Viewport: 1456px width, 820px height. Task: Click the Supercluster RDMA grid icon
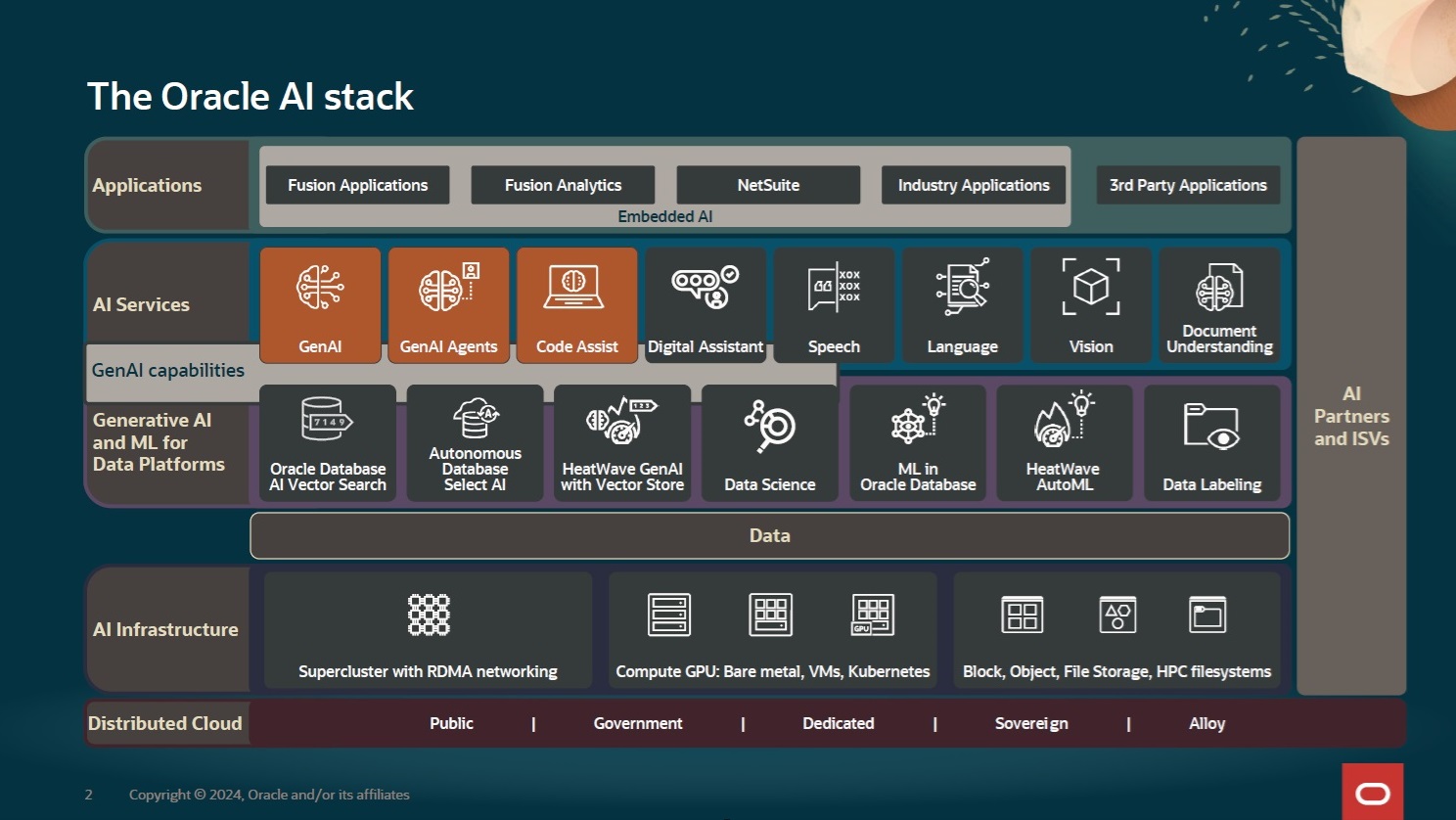tap(429, 615)
